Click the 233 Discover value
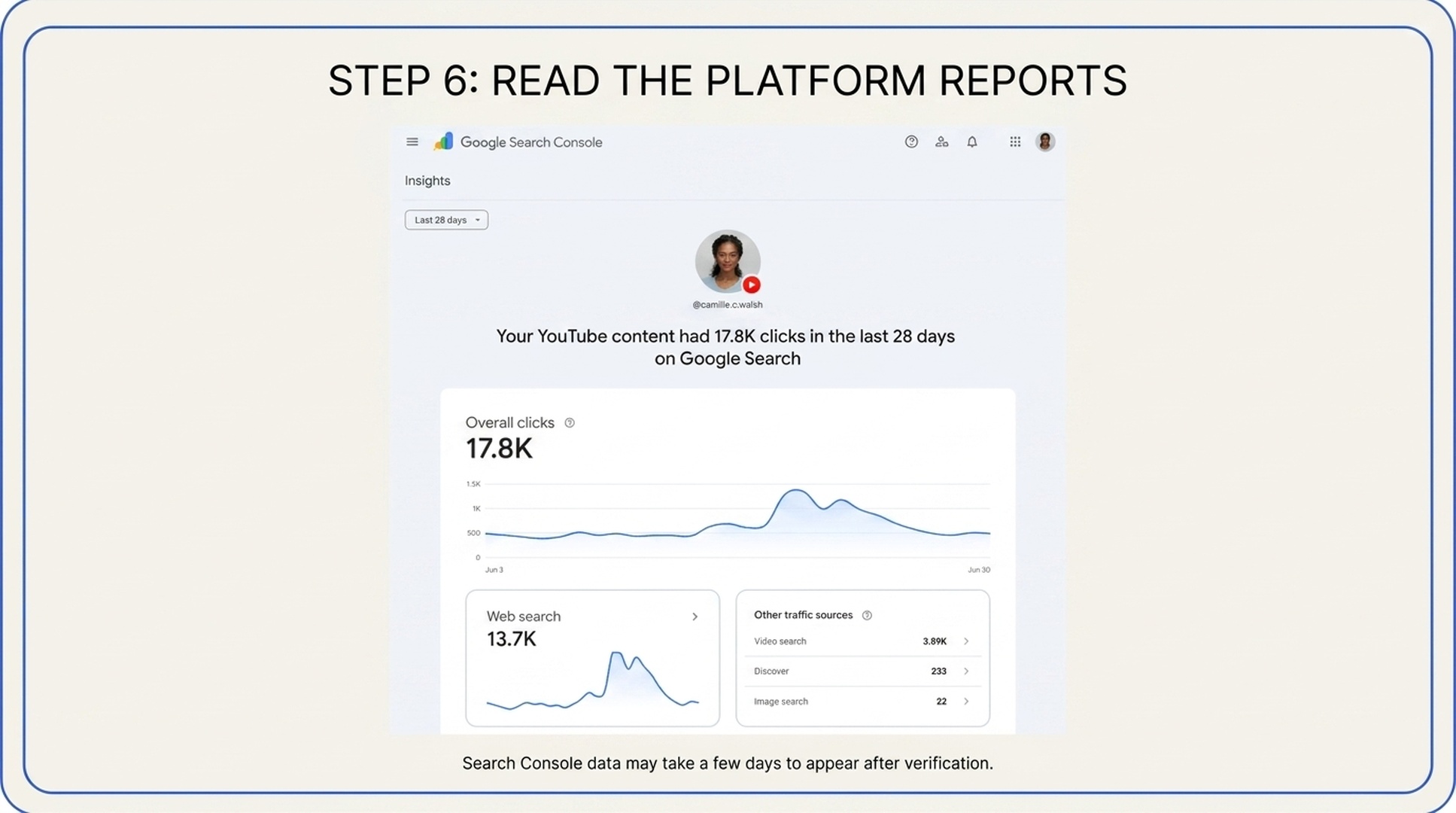The height and width of the screenshot is (813, 1456). 938,671
